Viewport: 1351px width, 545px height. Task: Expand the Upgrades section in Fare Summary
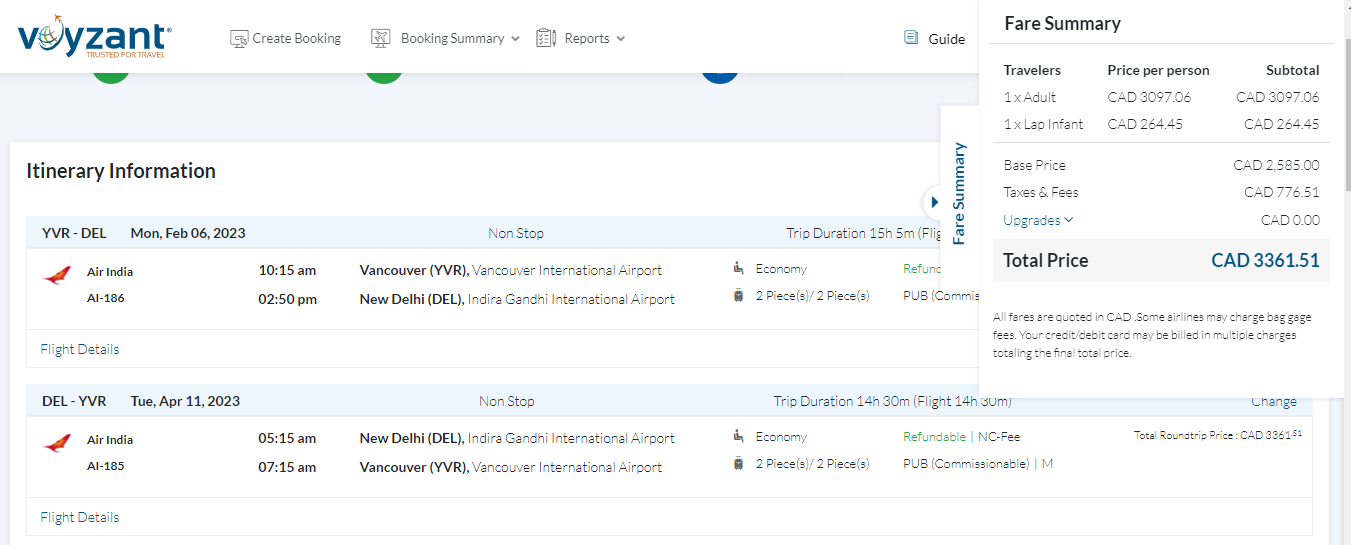click(1038, 220)
